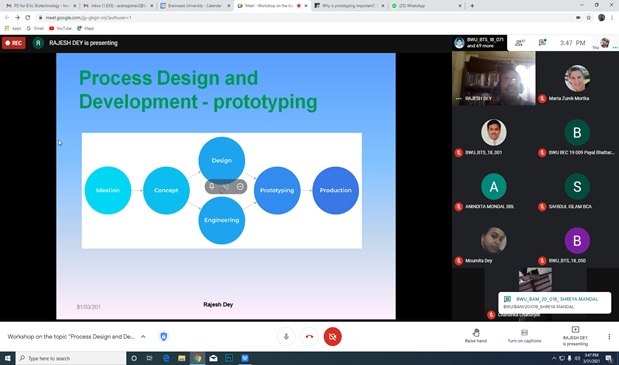The width and height of the screenshot is (619, 365).
Task: Select the Payal Bhattacharya green B avatar
Action: (577, 133)
